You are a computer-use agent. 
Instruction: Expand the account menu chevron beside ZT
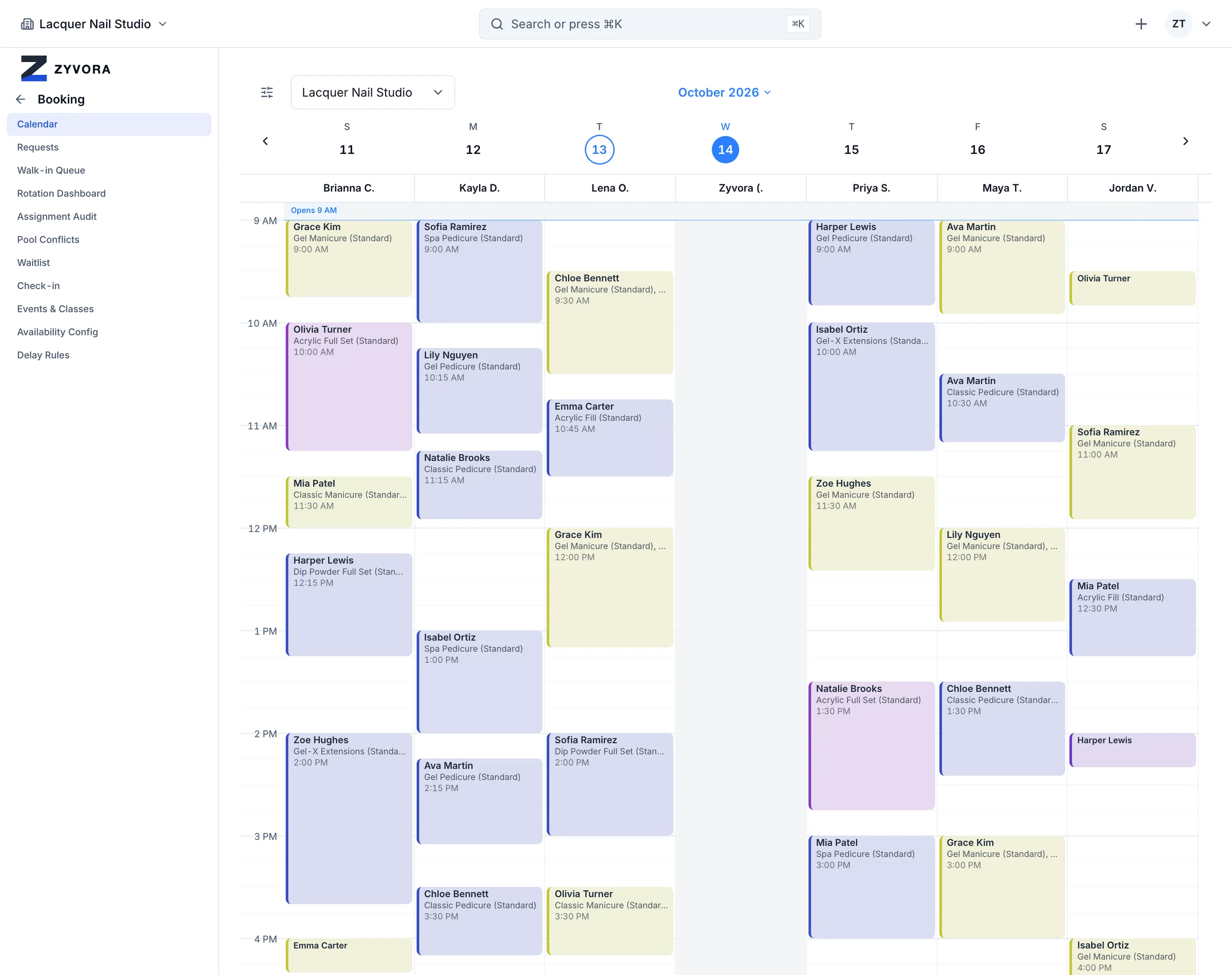(1206, 24)
